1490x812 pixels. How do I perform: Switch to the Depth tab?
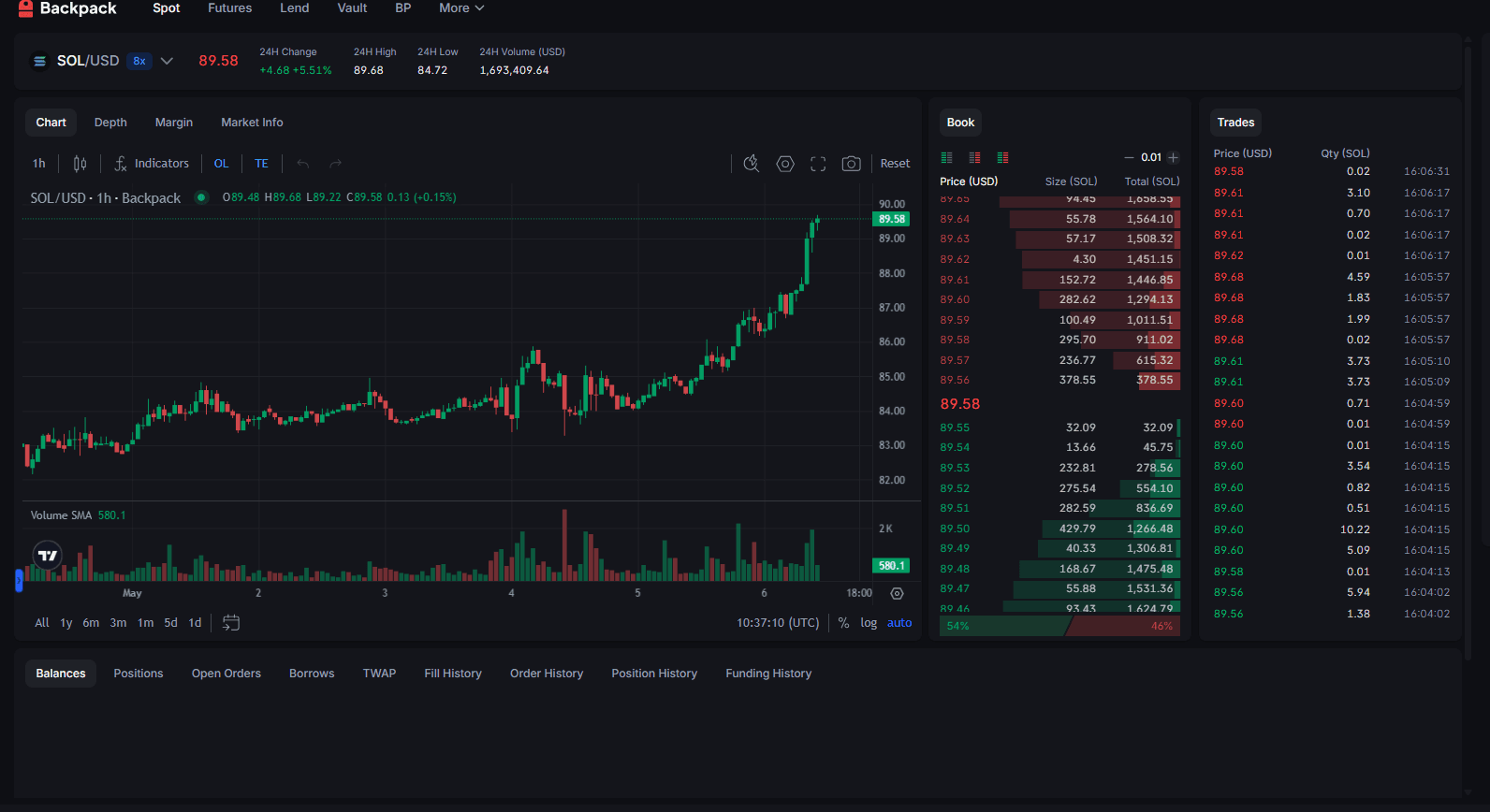110,123
